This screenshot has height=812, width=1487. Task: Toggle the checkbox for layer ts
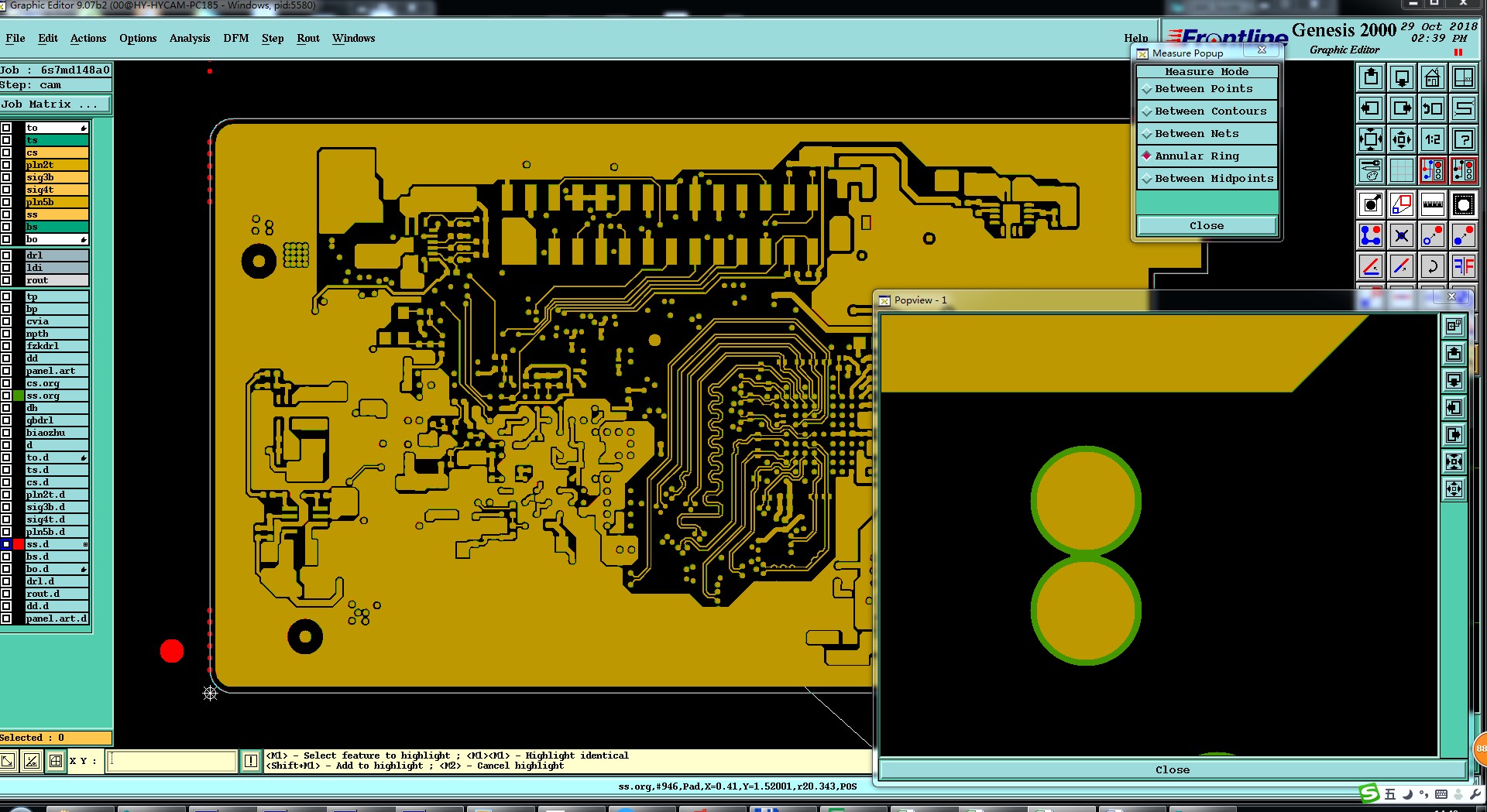point(6,140)
